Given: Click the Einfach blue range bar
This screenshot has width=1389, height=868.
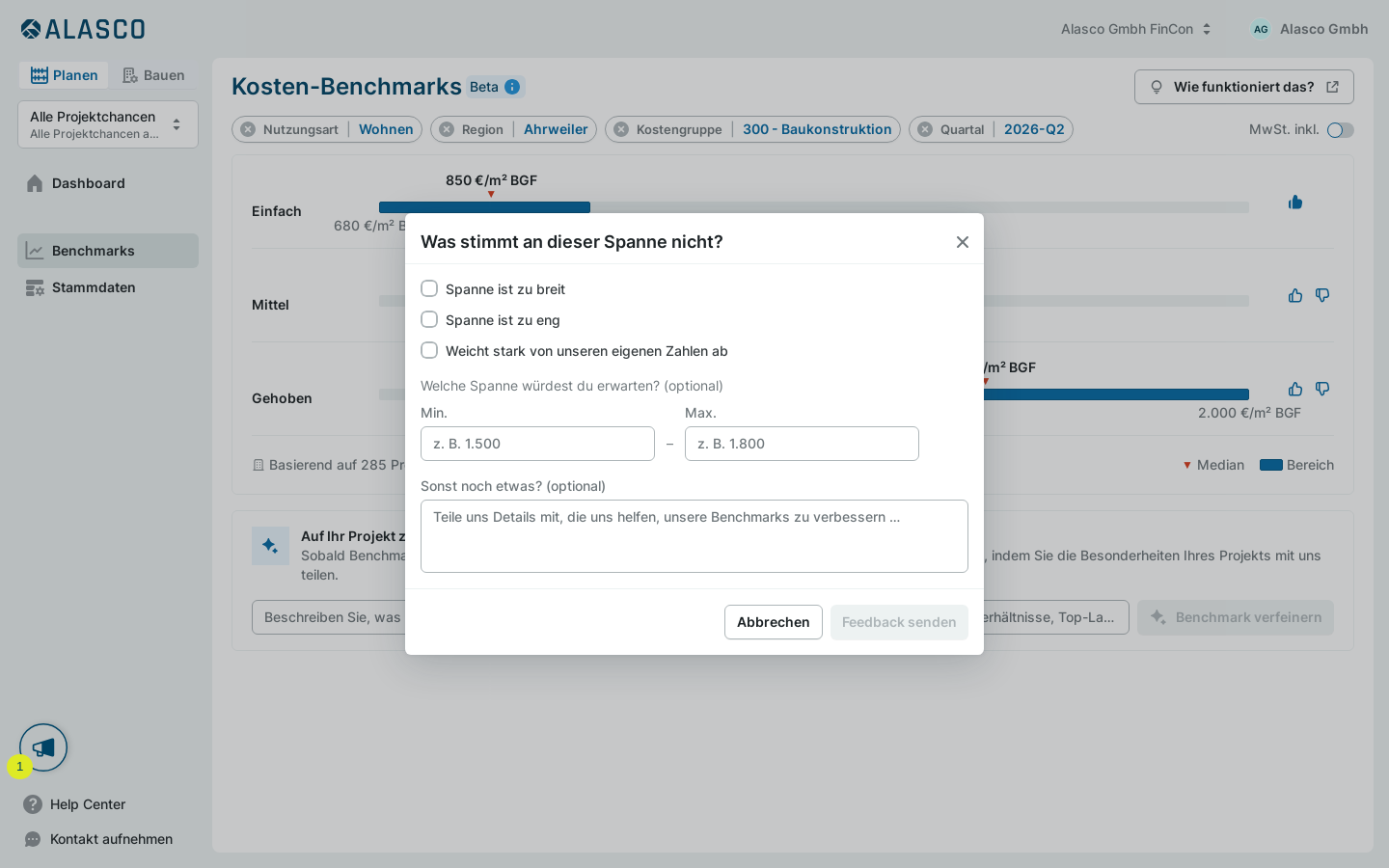Looking at the screenshot, I should [484, 207].
